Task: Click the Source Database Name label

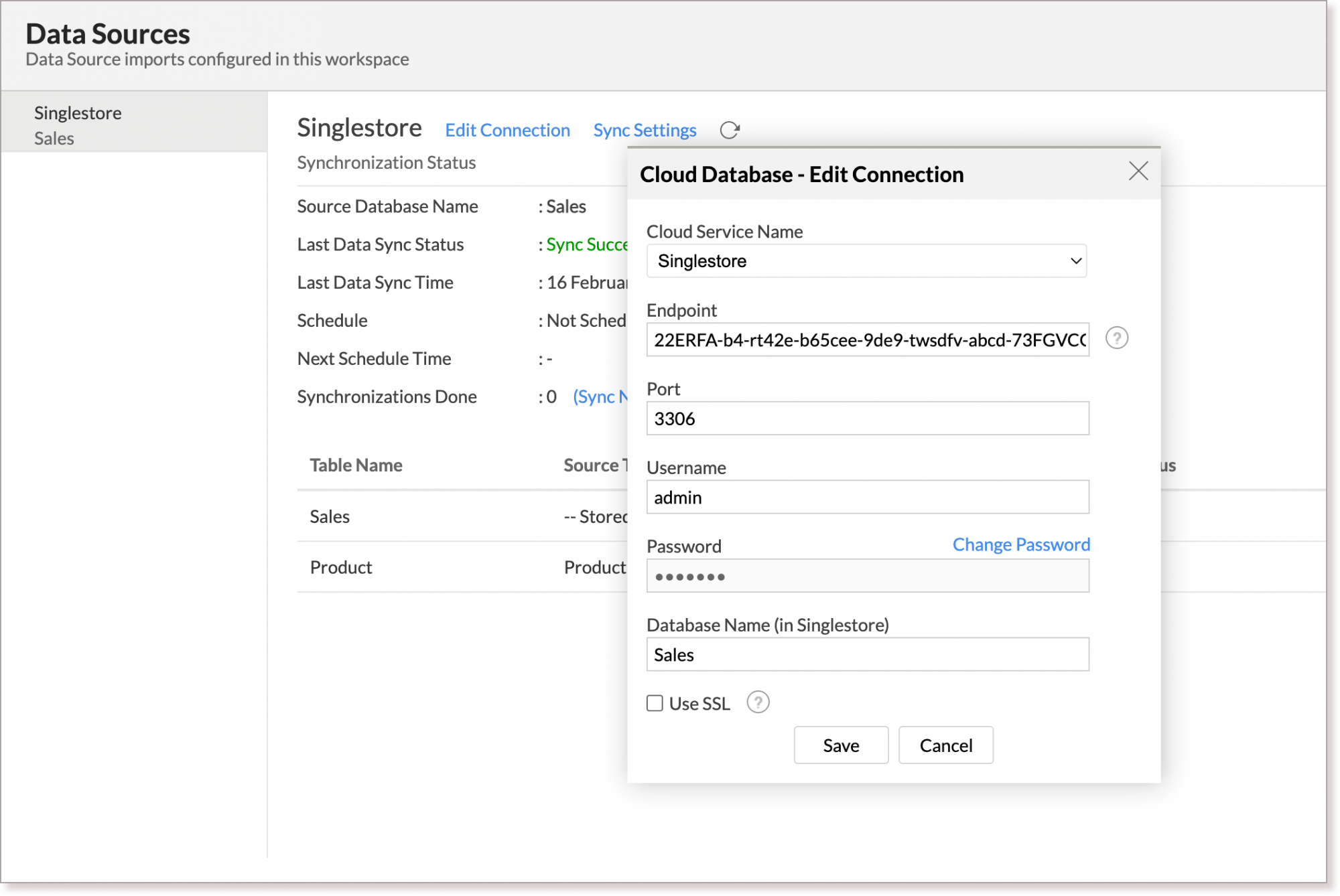Action: pos(388,206)
